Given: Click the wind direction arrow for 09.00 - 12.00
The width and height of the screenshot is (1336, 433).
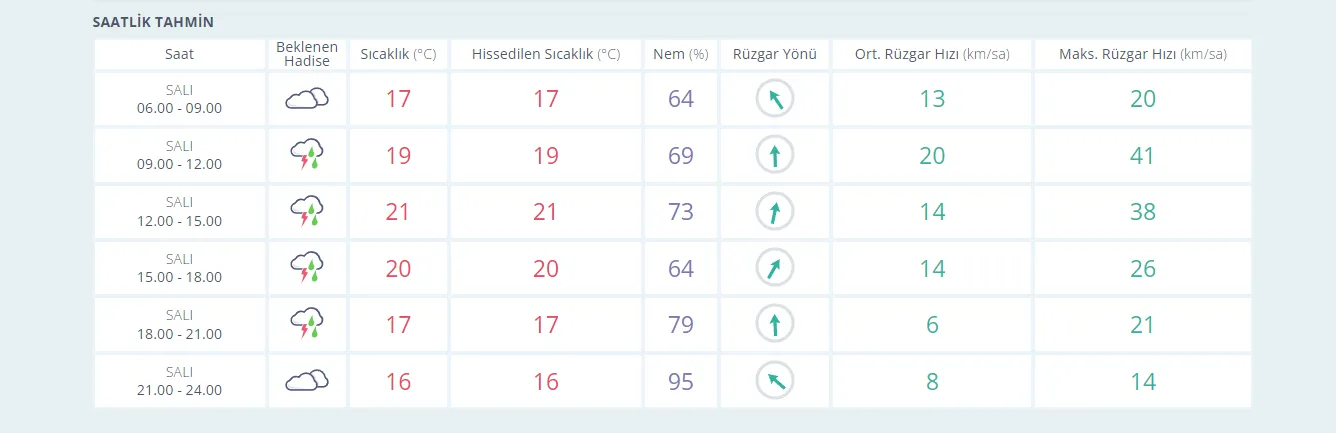Looking at the screenshot, I should point(774,155).
